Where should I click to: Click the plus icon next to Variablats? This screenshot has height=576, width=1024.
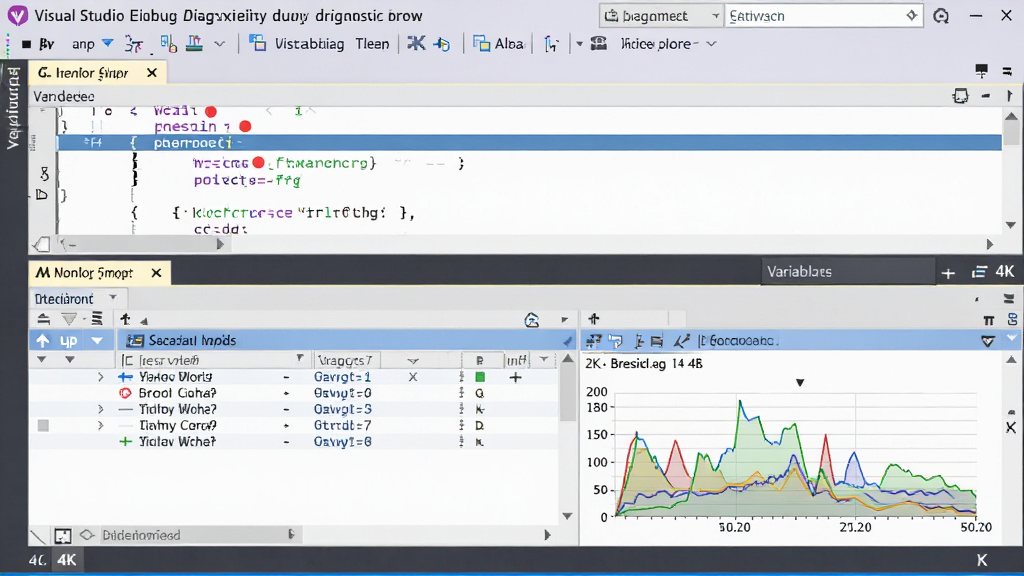point(948,273)
